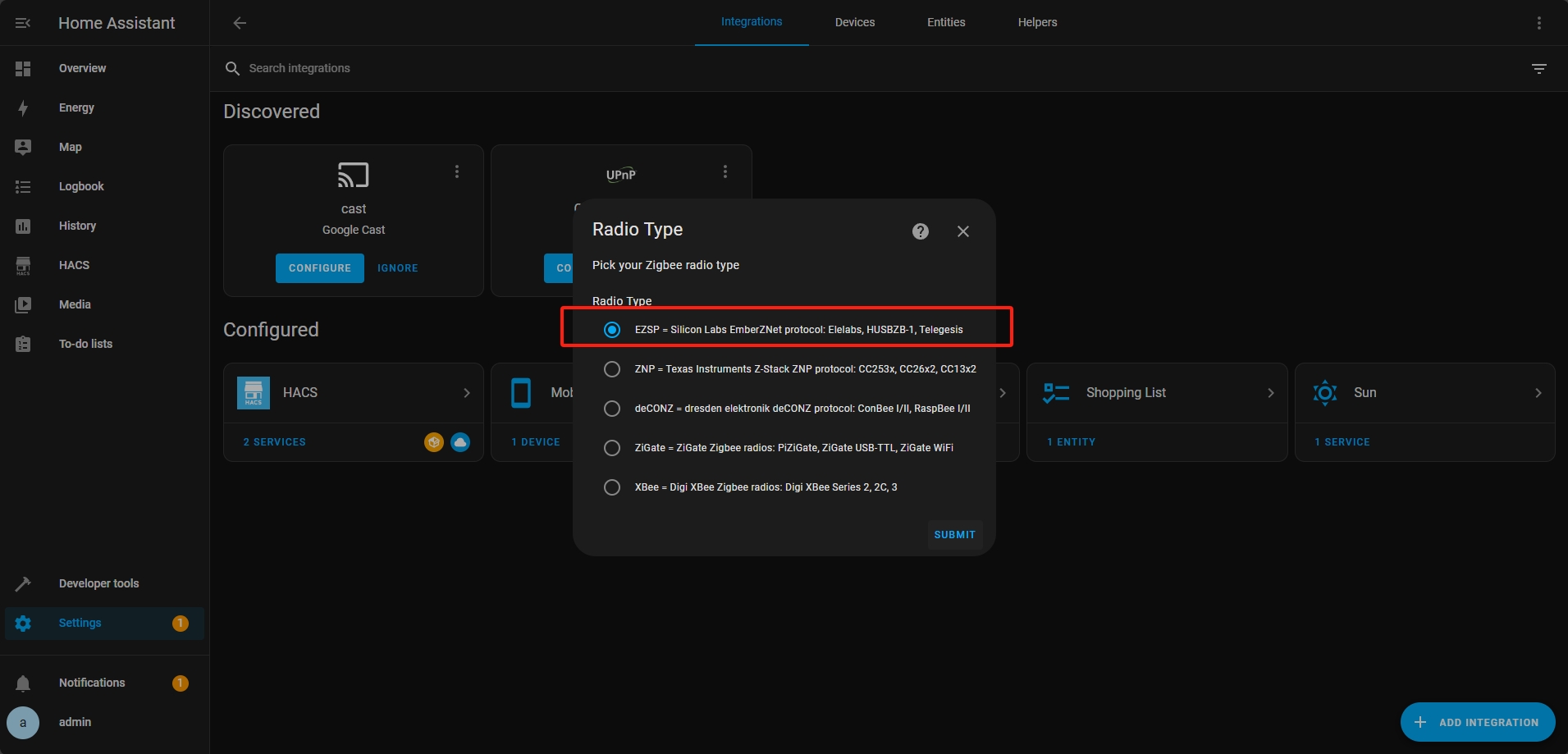The width and height of the screenshot is (1568, 754).
Task: Expand the Shopping List integration chevron
Action: click(x=1270, y=393)
